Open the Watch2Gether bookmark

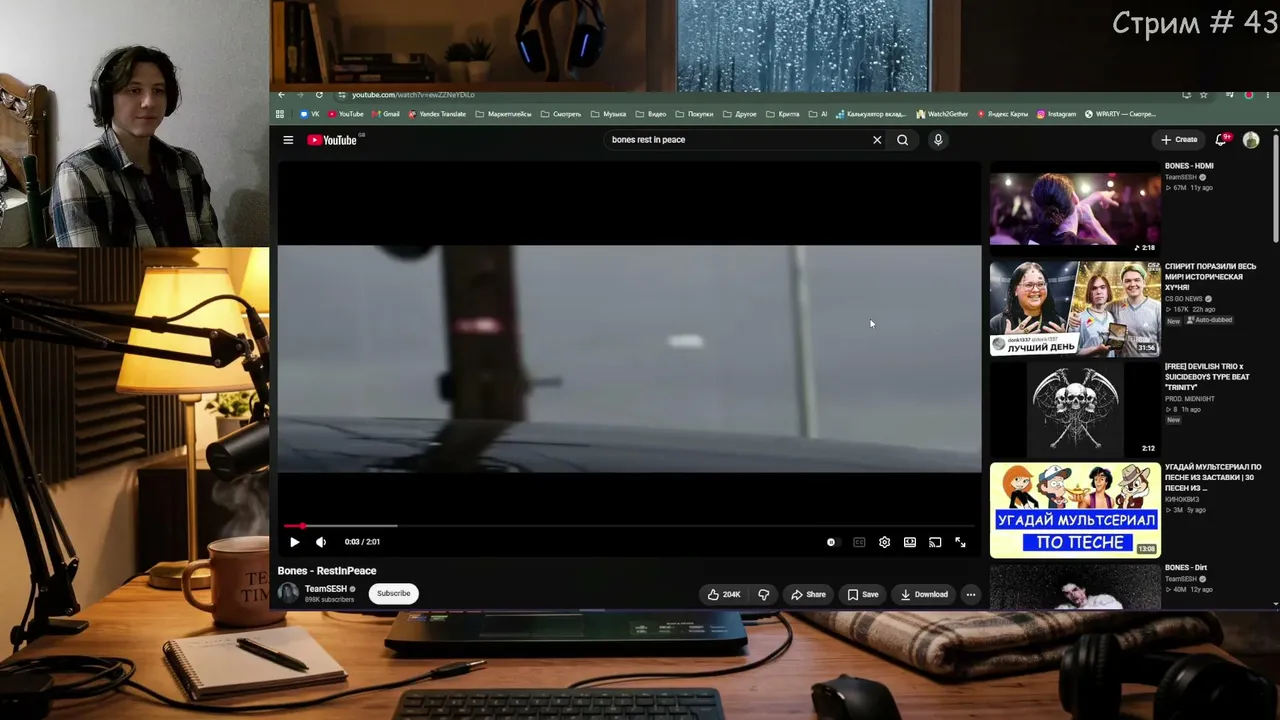(x=942, y=114)
